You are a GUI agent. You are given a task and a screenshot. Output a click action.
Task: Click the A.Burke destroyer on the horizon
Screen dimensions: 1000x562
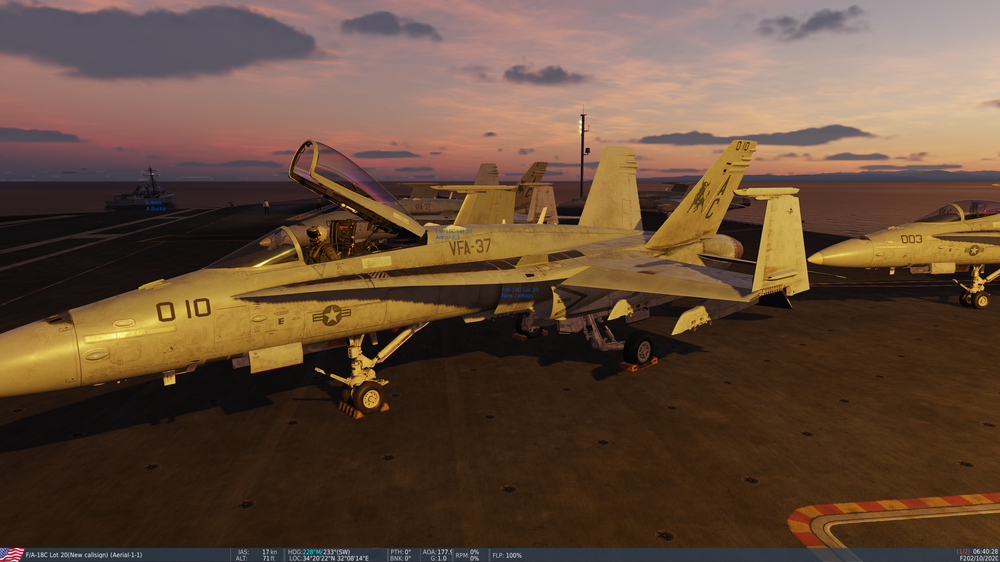[x=140, y=190]
